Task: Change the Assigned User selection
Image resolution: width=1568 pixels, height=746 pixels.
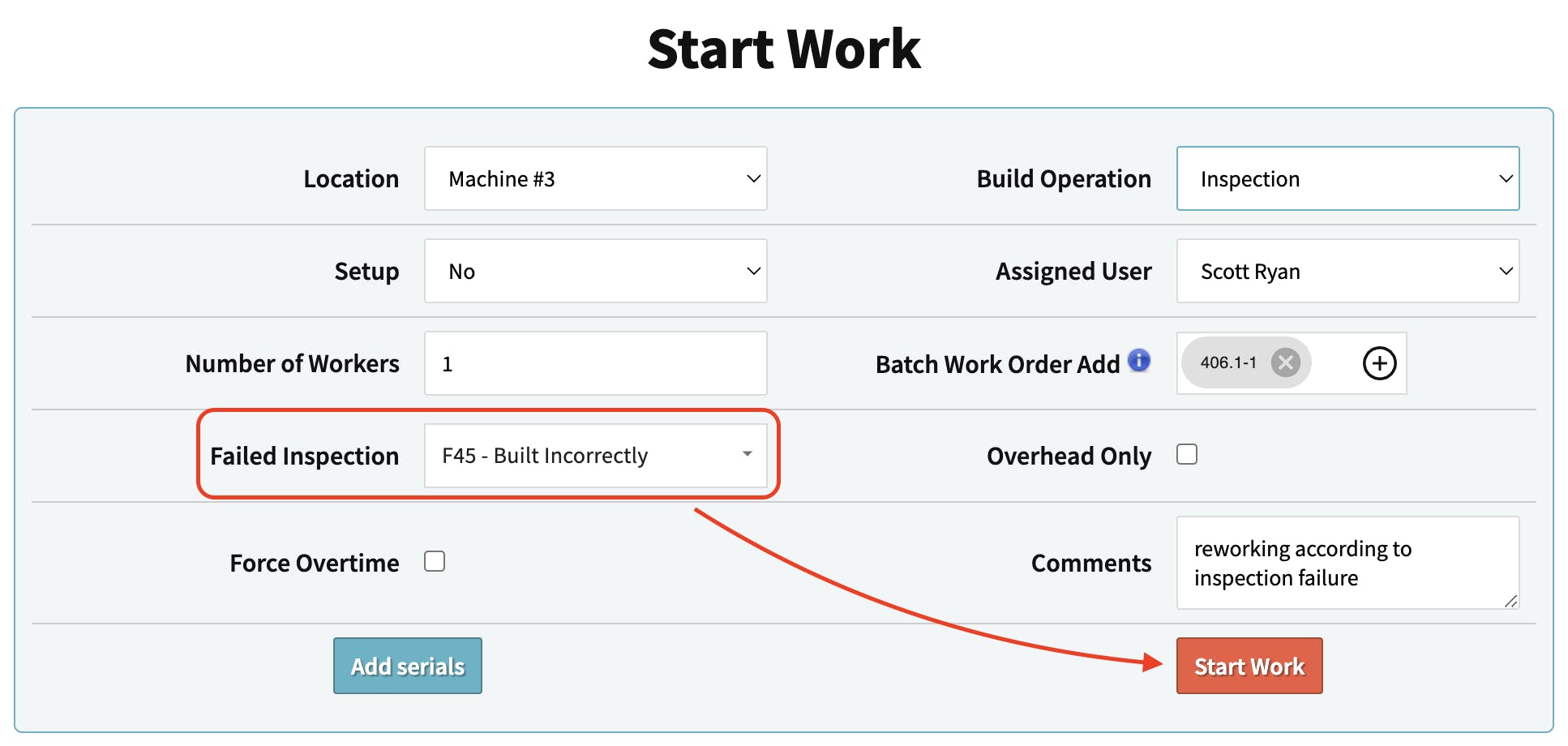Action: pos(1347,271)
